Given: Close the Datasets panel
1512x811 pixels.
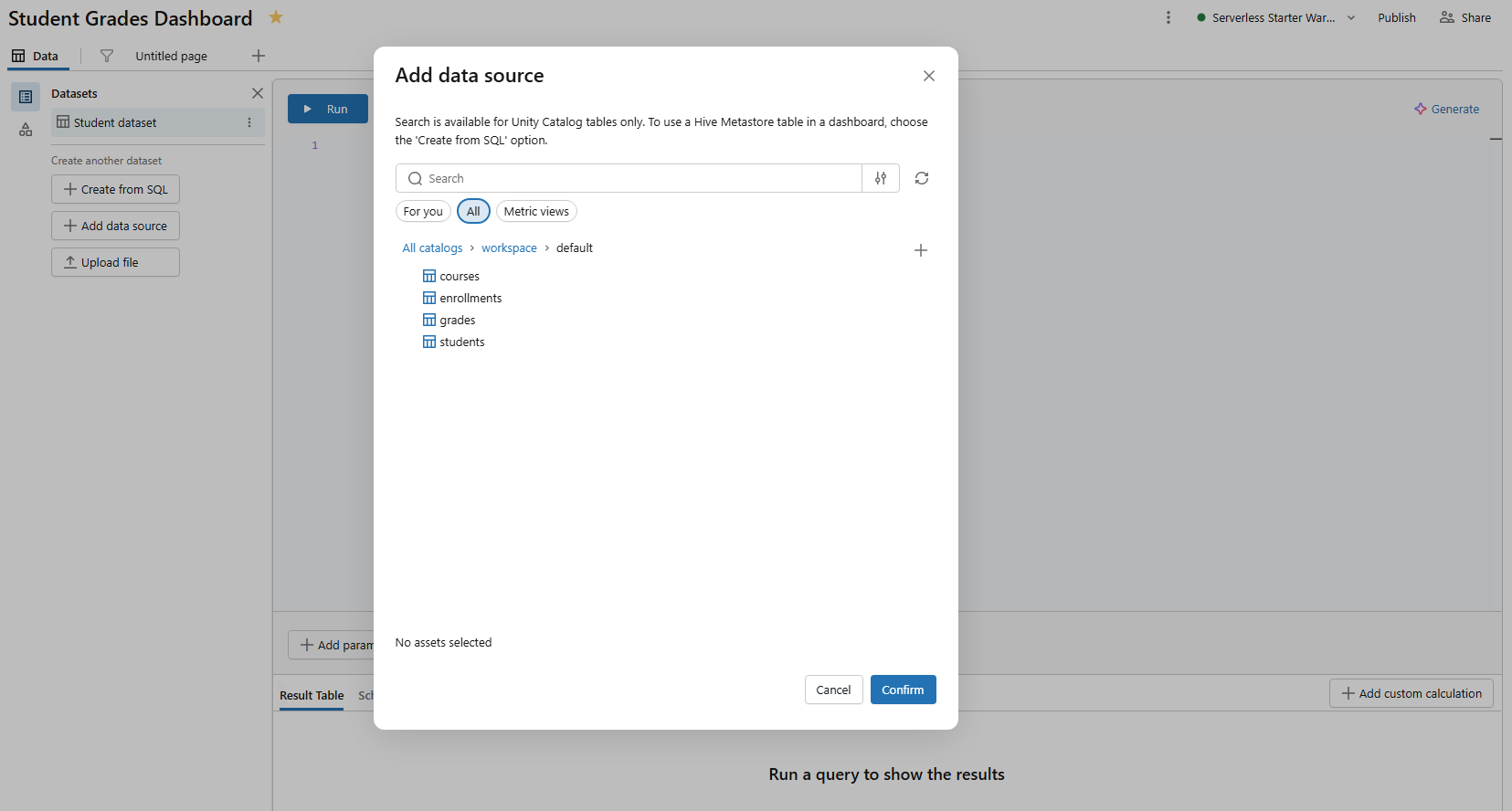Looking at the screenshot, I should pos(258,93).
